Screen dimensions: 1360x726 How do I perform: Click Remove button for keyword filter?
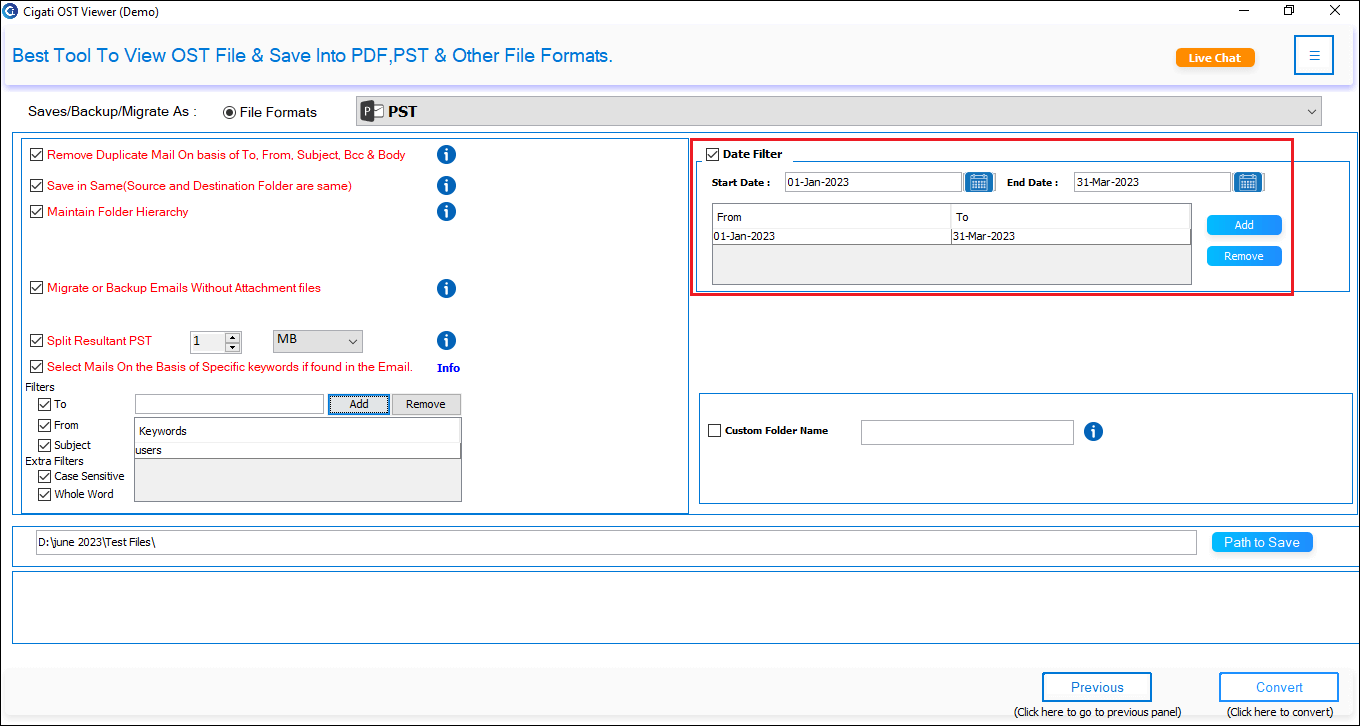[426, 404]
